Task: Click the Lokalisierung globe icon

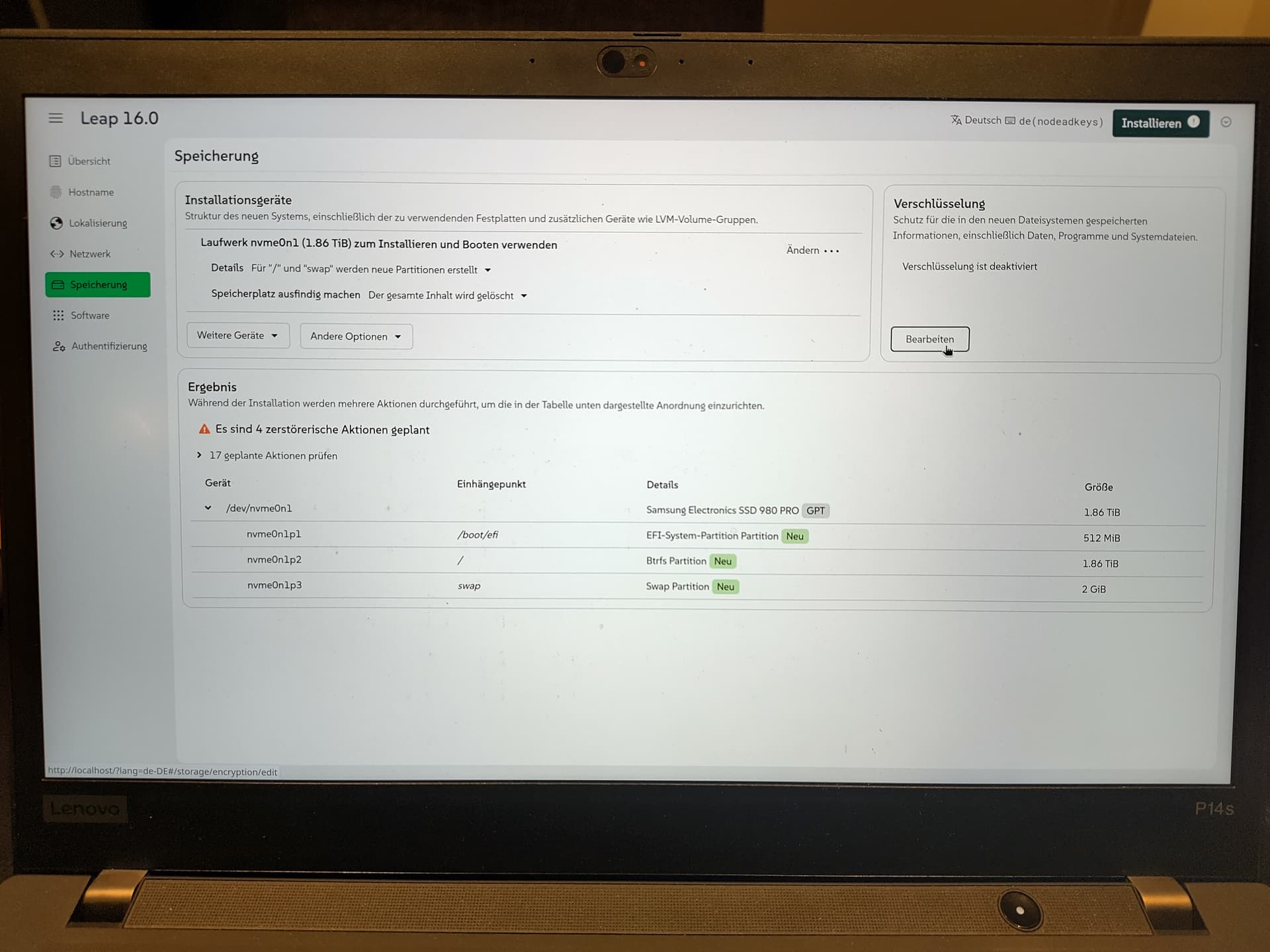Action: pyautogui.click(x=56, y=223)
